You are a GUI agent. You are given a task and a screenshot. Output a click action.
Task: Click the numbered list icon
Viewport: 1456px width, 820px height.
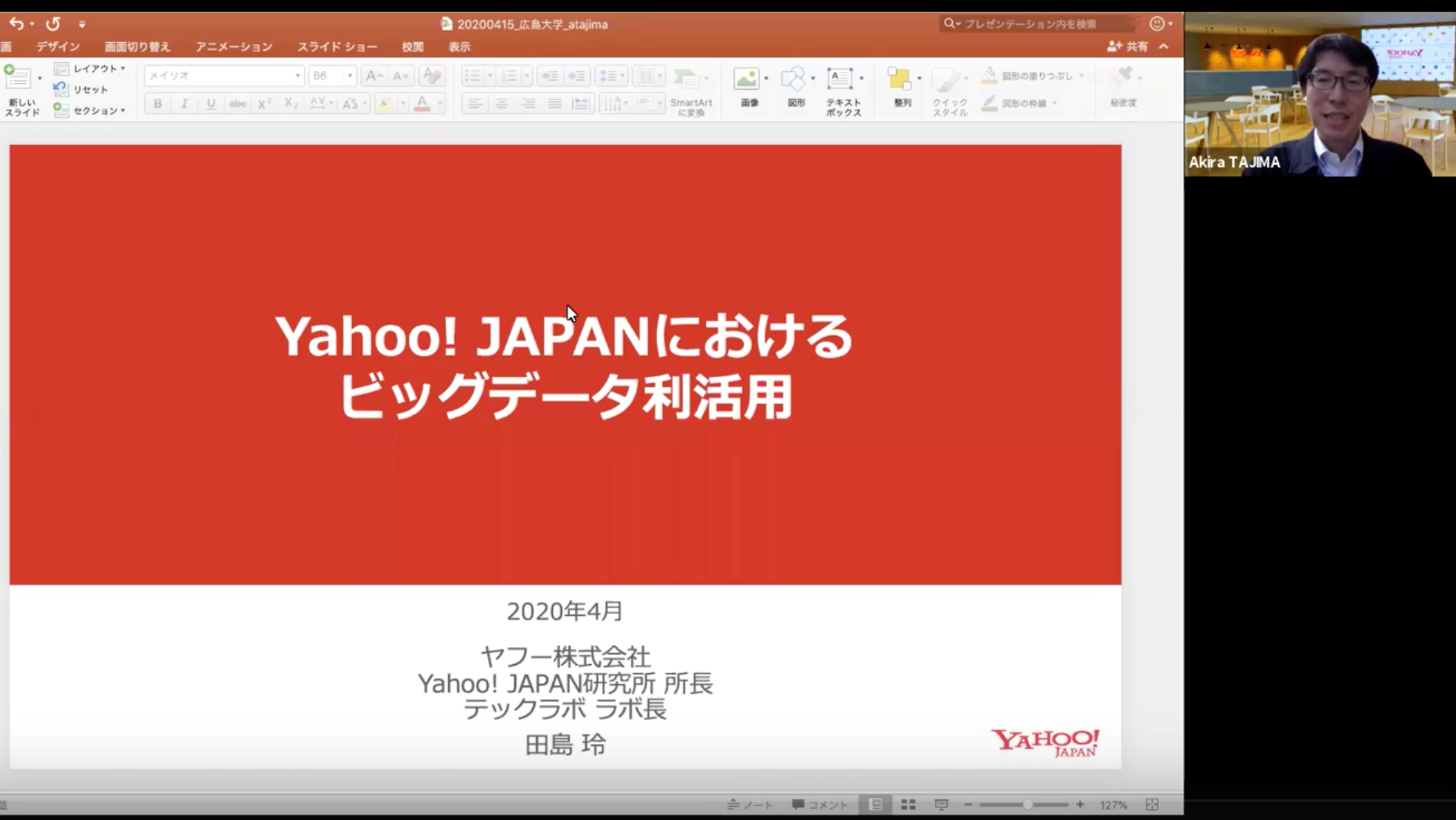[x=510, y=75]
